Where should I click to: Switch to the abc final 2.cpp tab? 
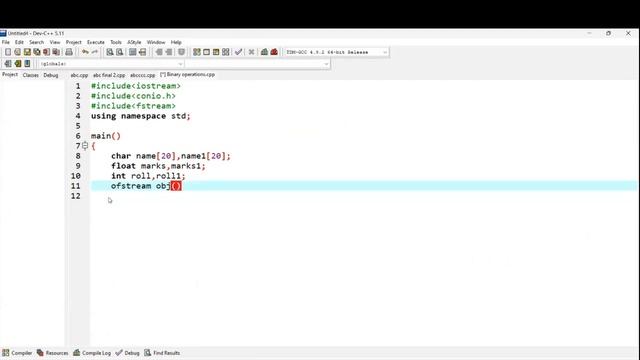109,75
